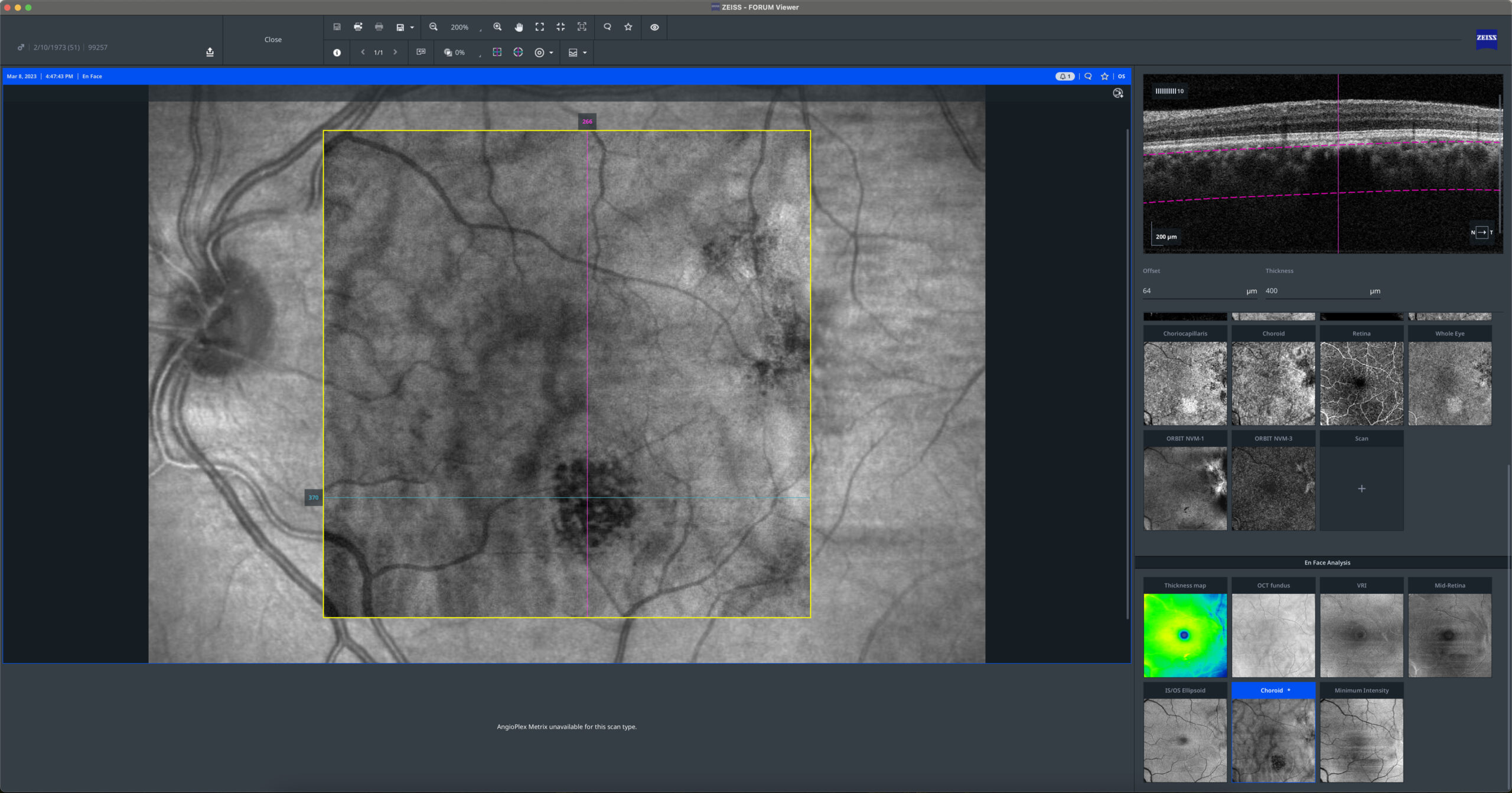Select the ORBIT NVM-3 thumbnail
Viewport: 1512px width, 793px height.
click(1273, 481)
